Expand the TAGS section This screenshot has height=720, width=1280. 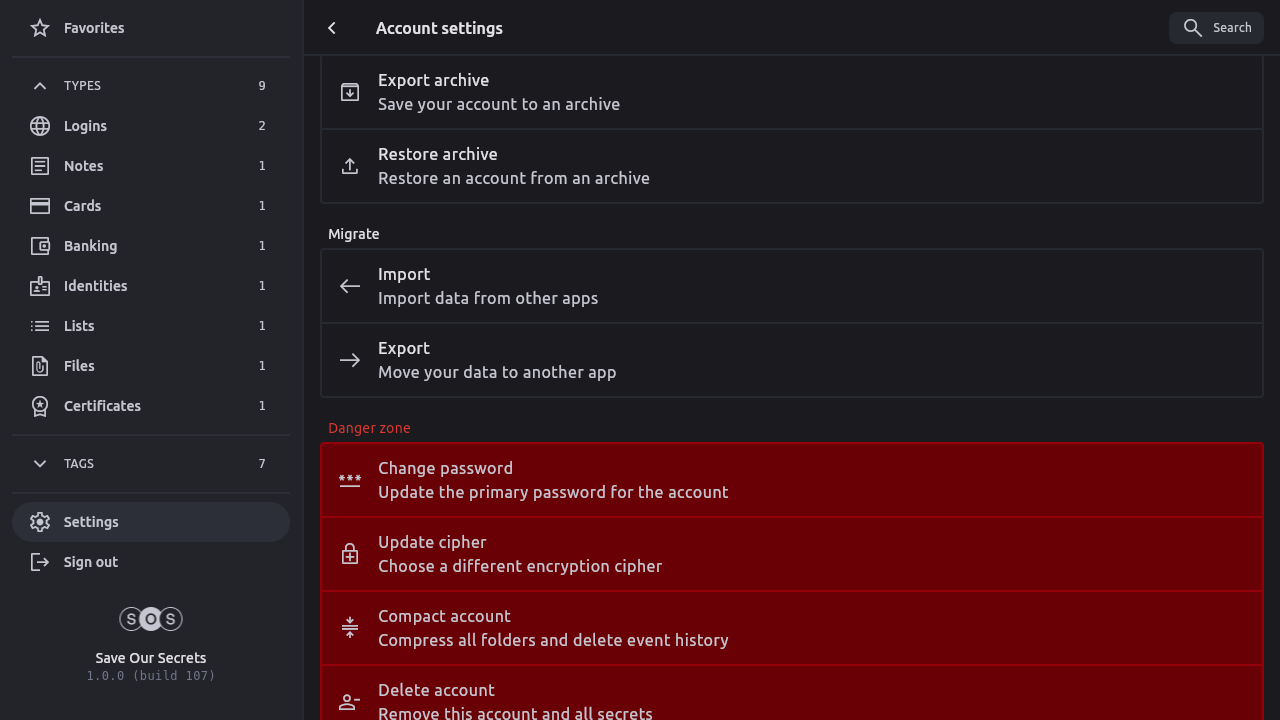point(40,464)
